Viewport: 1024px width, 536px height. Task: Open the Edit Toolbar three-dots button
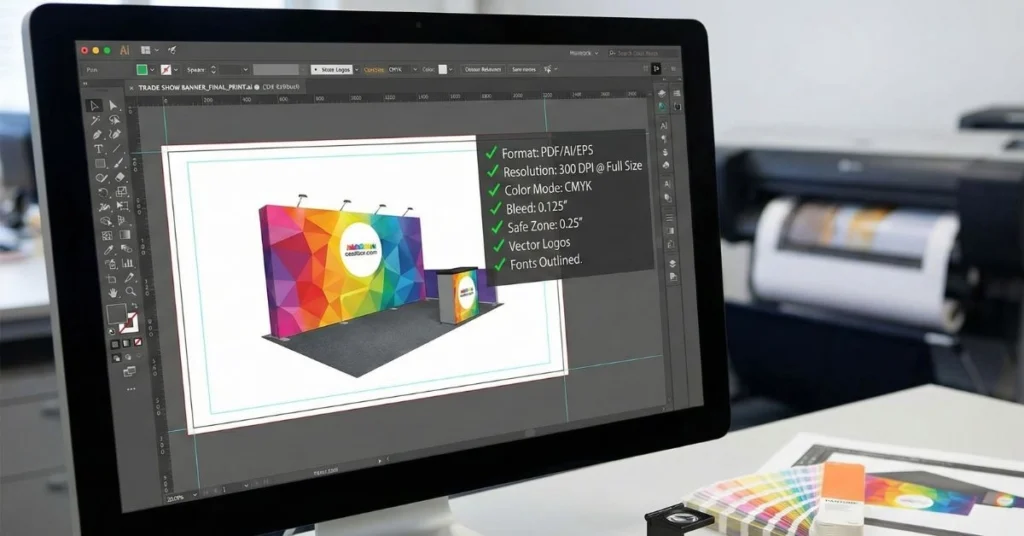tap(131, 389)
